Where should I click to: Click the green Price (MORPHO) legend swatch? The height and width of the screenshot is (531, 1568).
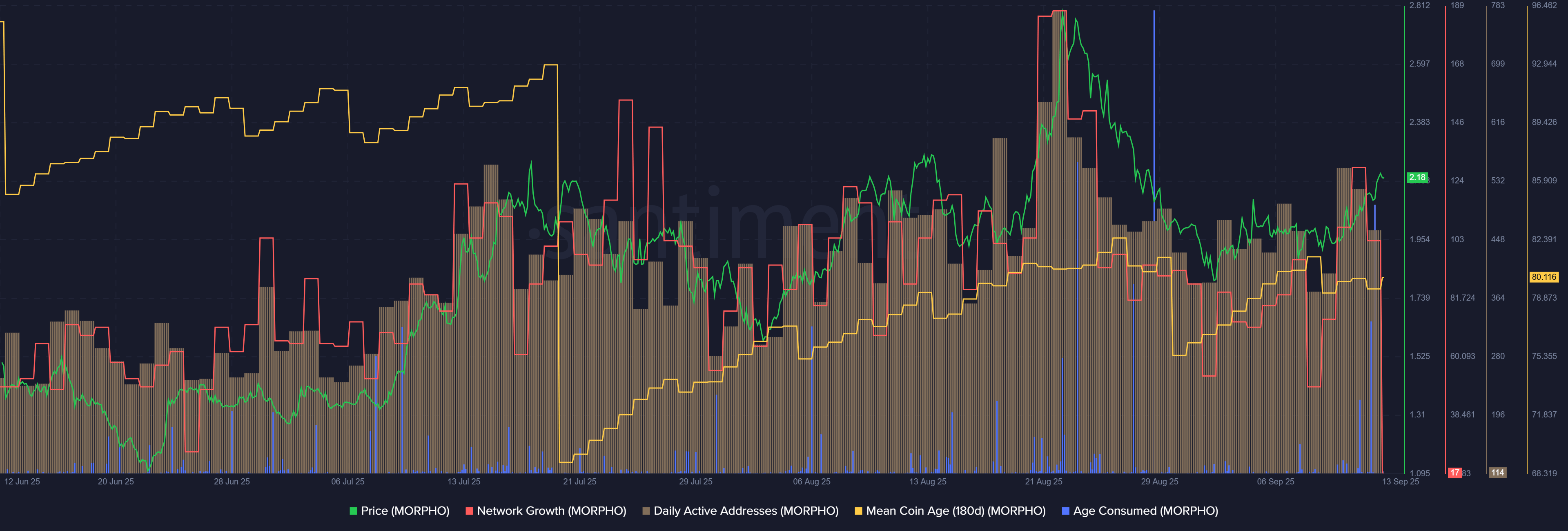click(353, 511)
